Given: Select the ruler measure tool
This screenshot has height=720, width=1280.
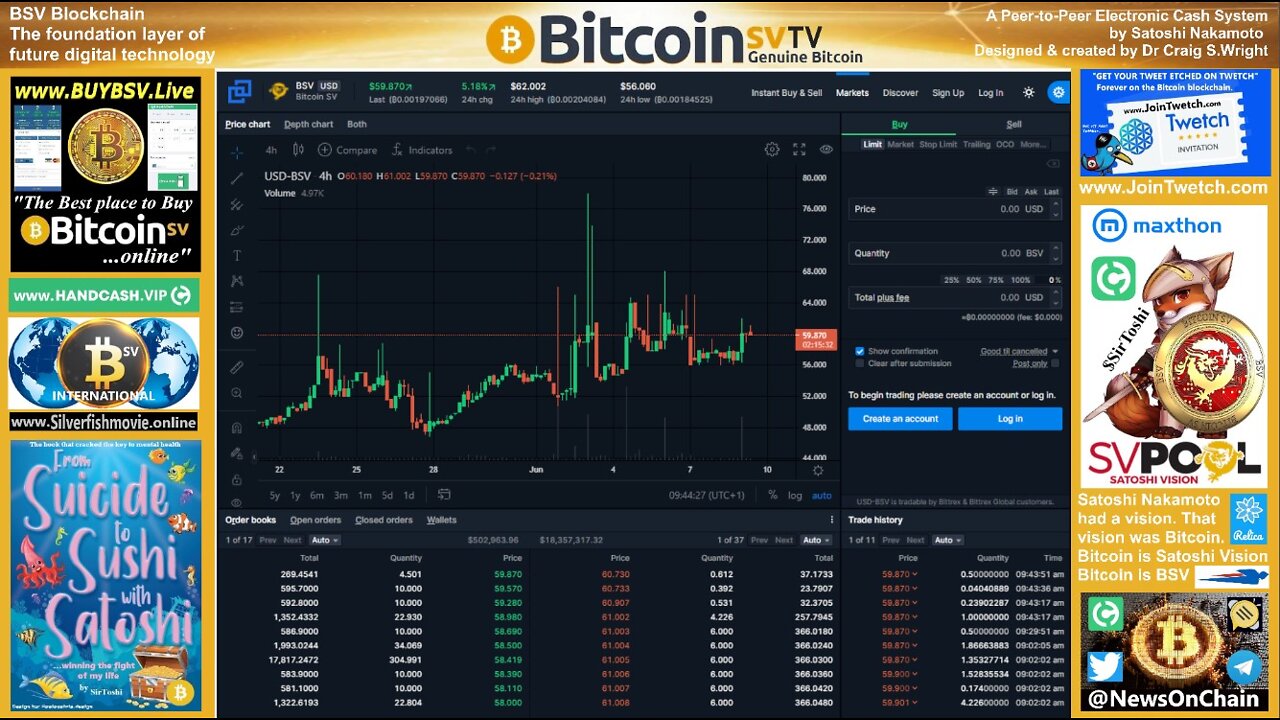Looking at the screenshot, I should [237, 367].
